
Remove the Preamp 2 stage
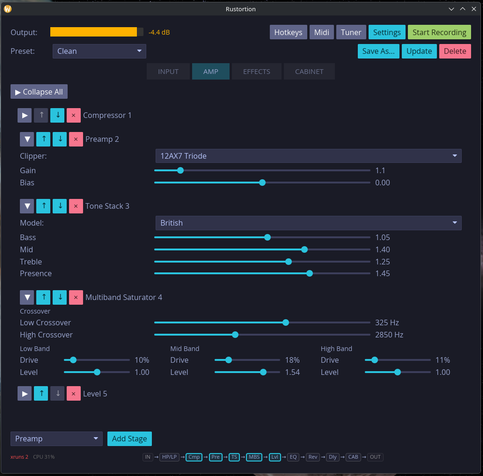pos(76,139)
